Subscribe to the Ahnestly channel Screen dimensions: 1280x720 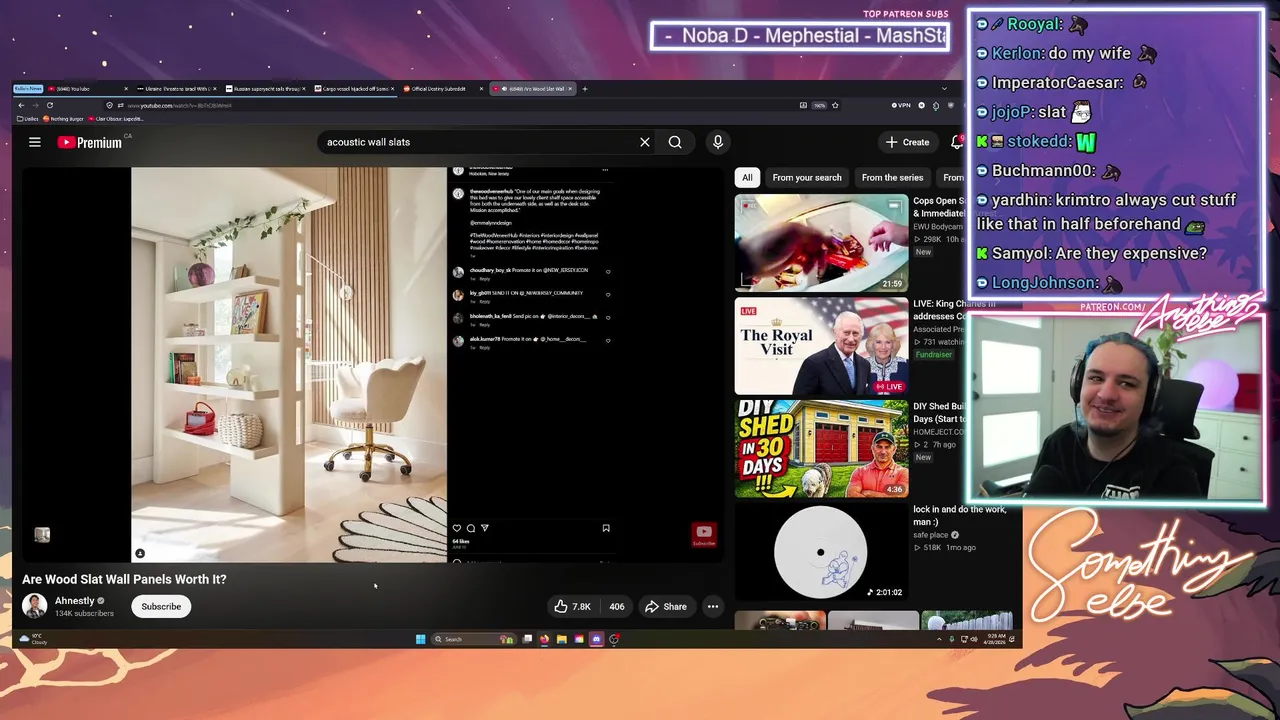point(161,606)
